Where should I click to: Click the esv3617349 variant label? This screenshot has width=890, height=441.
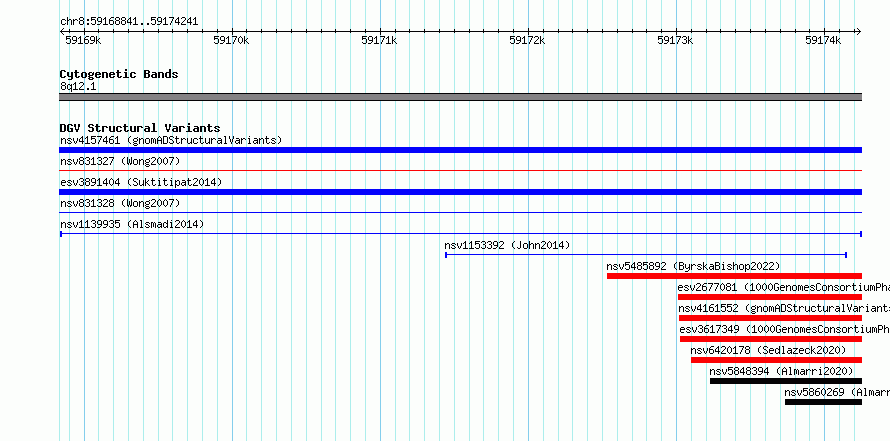click(784, 329)
